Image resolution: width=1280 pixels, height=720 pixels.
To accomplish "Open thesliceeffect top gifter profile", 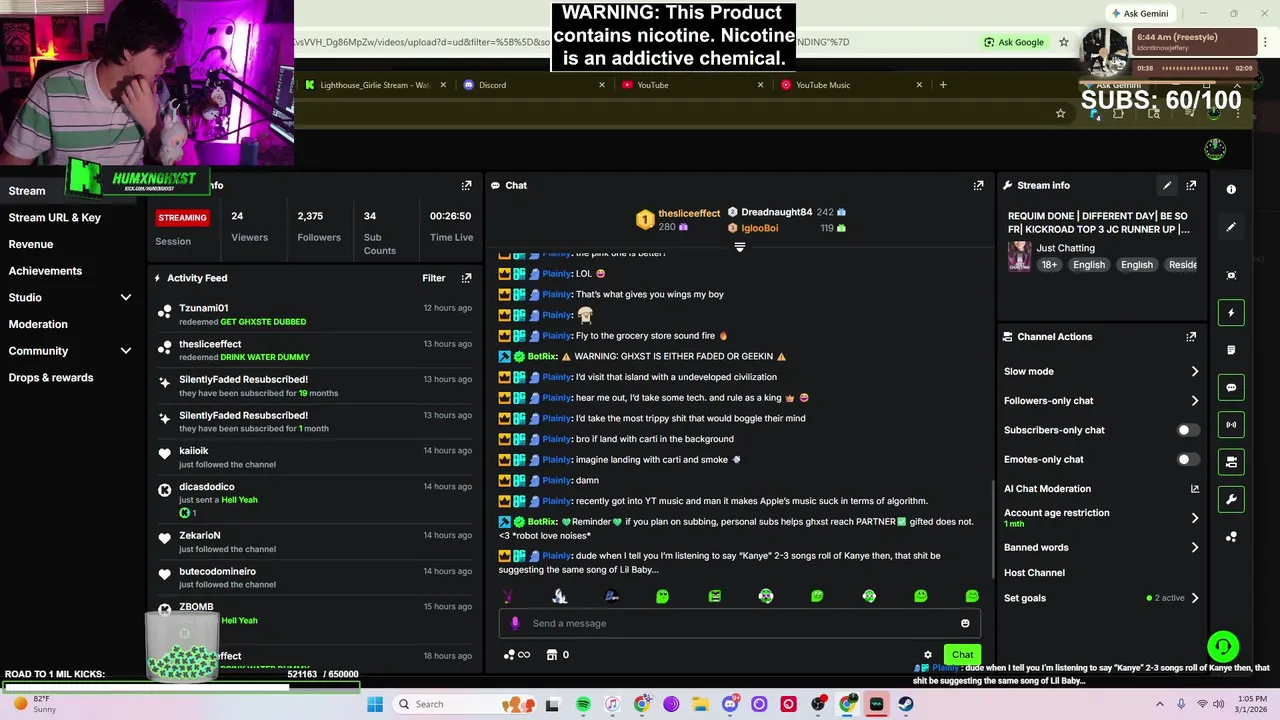I will [x=689, y=213].
